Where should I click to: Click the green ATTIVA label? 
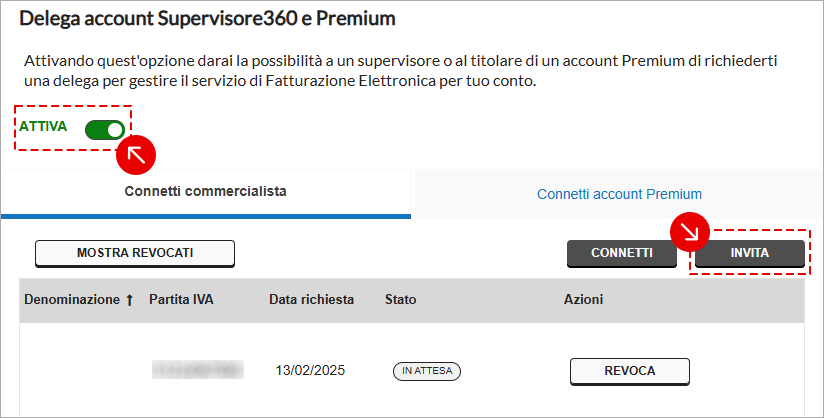pos(43,127)
